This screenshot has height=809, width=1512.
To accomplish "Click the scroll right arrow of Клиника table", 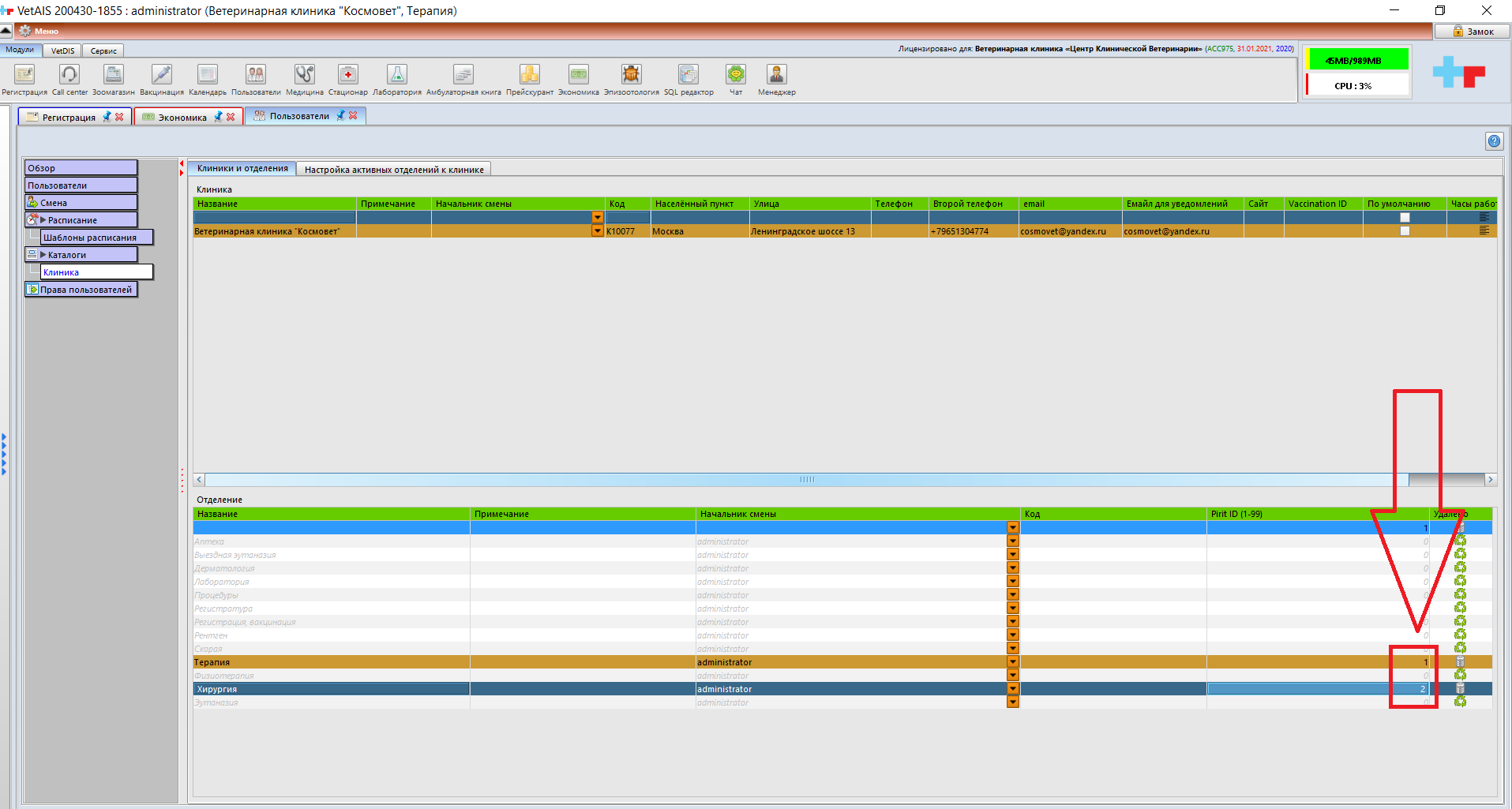I will 1490,479.
